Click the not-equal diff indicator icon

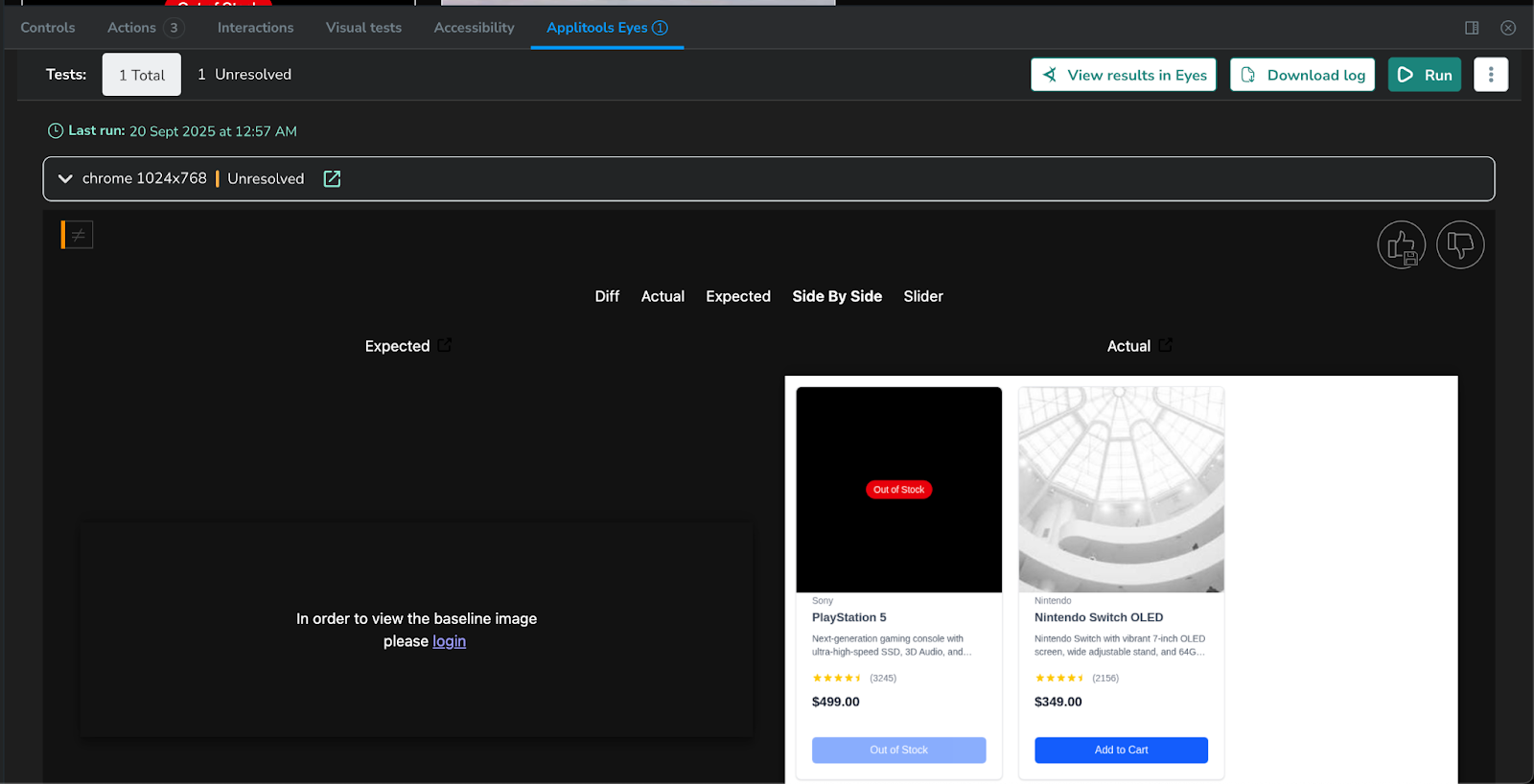pyautogui.click(x=78, y=235)
